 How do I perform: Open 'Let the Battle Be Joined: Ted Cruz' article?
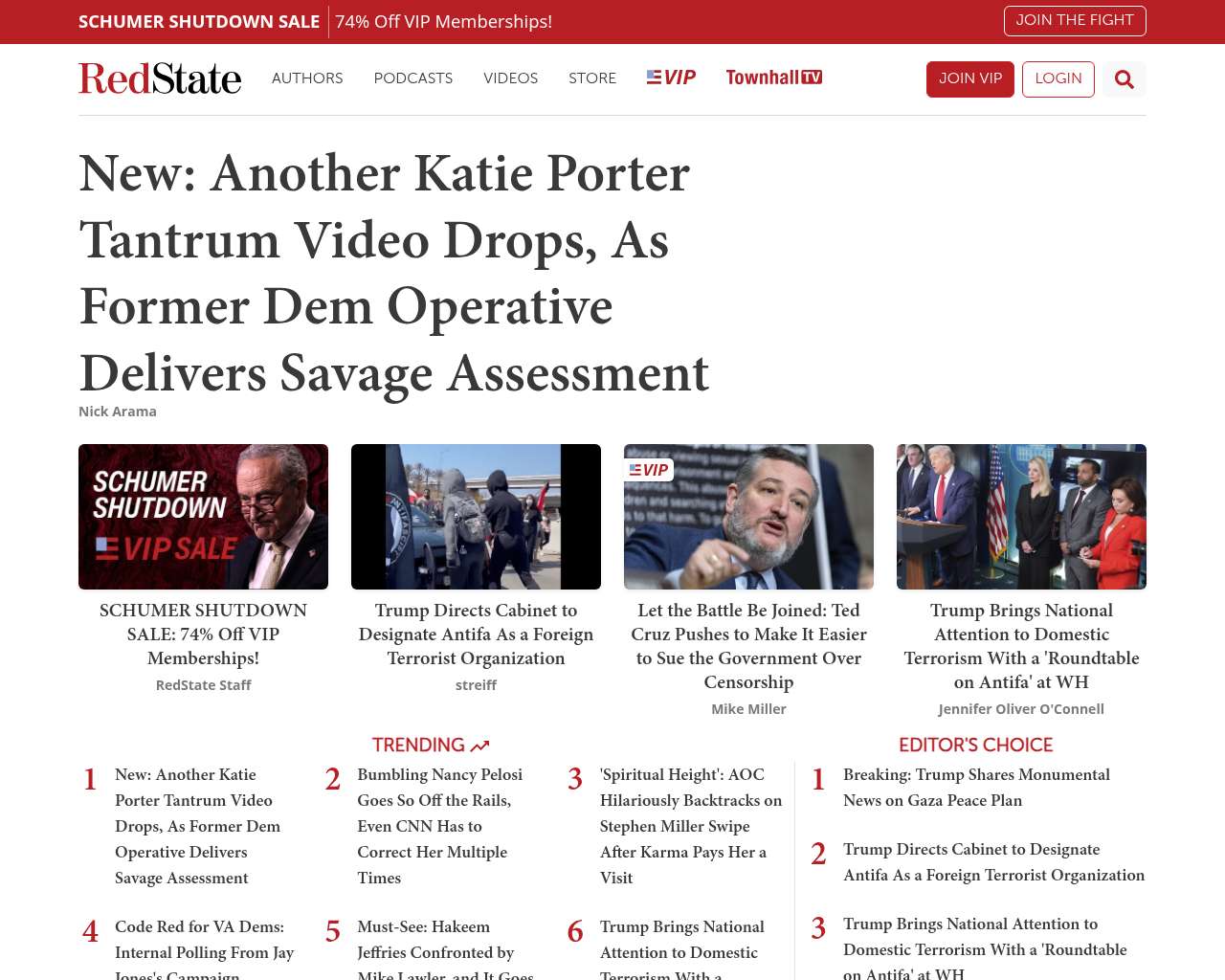(748, 646)
